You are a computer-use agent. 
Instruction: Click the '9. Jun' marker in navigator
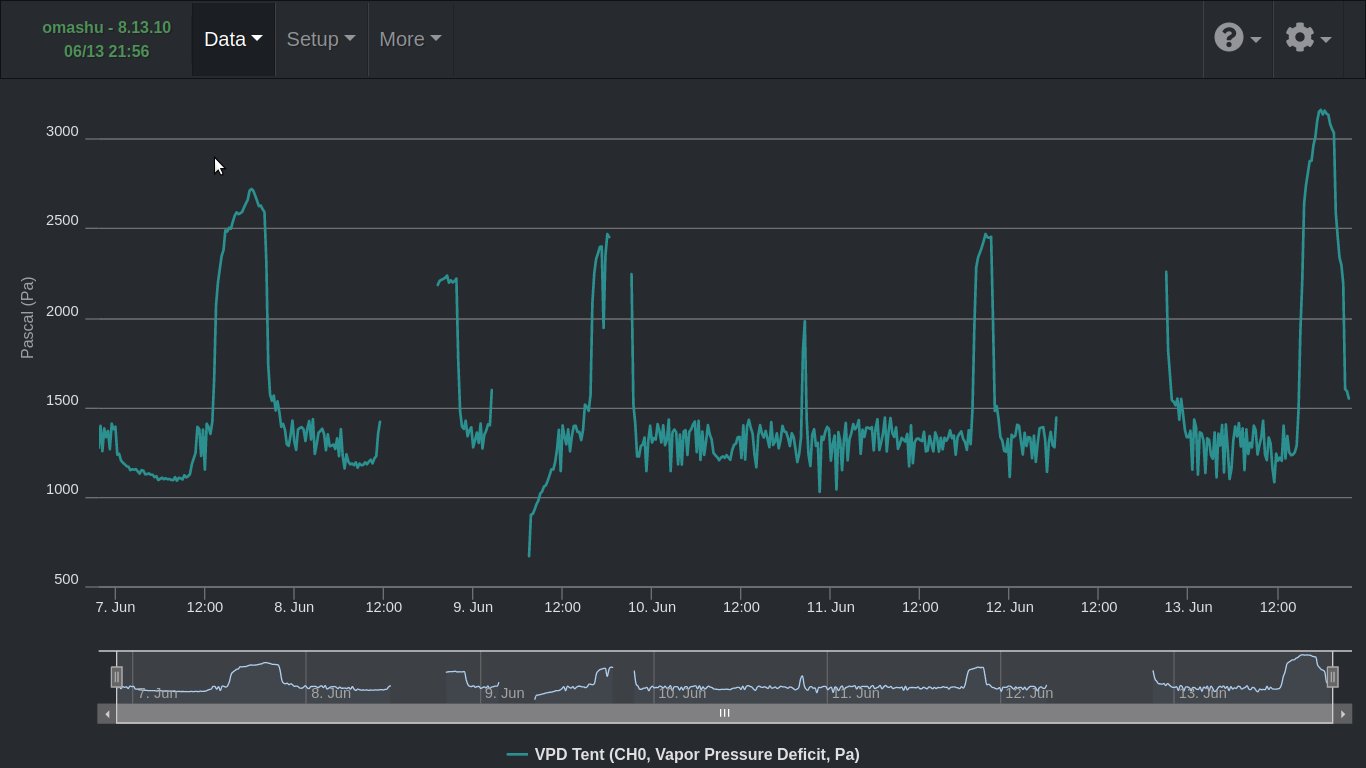[x=504, y=693]
